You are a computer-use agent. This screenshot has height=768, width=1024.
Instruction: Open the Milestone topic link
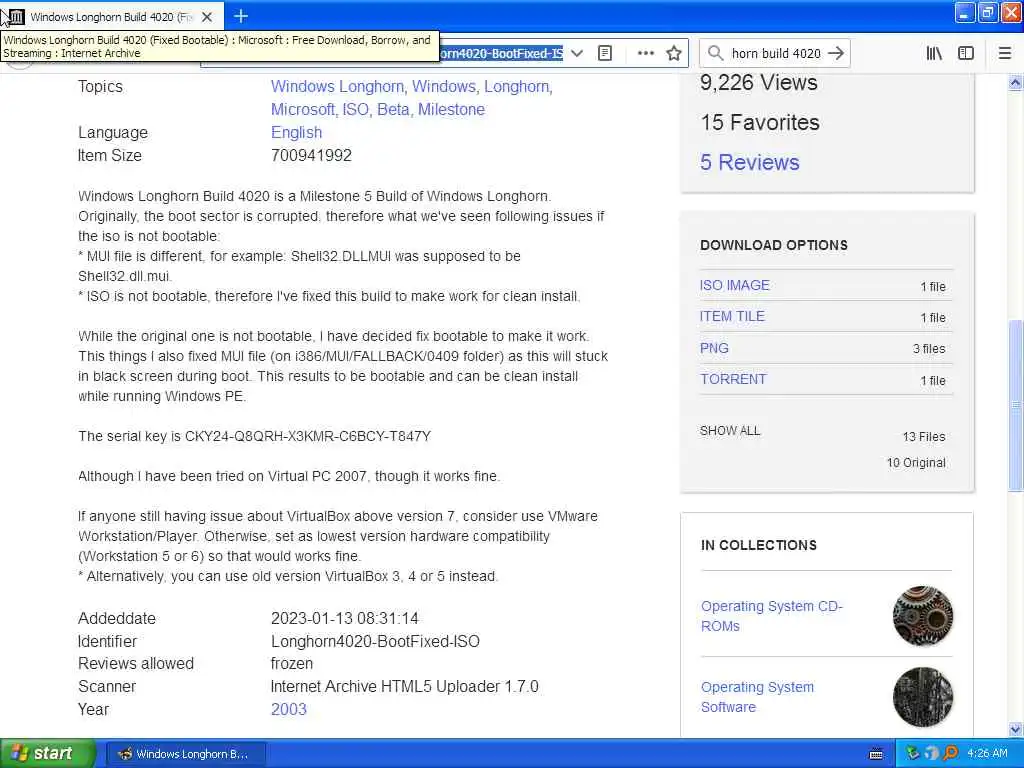pyautogui.click(x=451, y=110)
